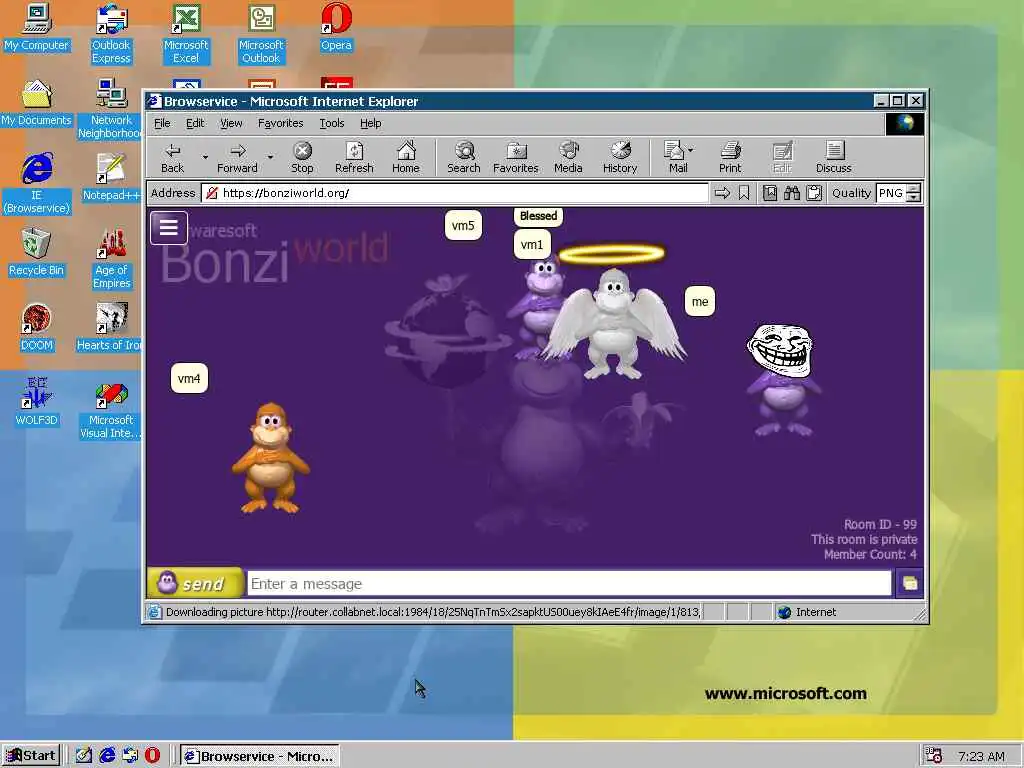Open the Opera desktop shortcut
1024x768 pixels.
click(336, 27)
